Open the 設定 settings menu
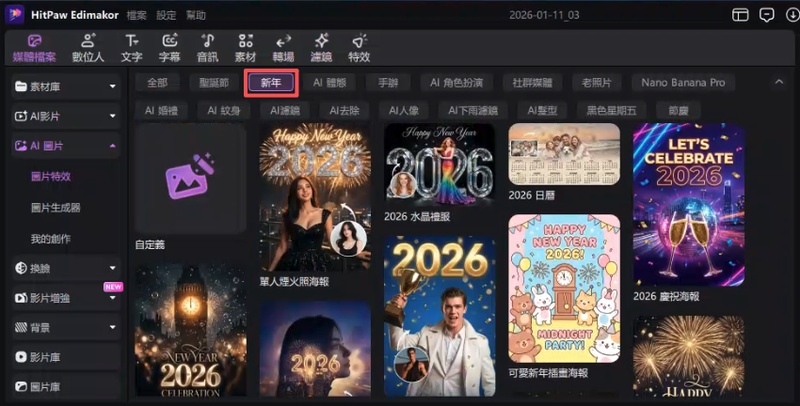800x406 pixels. click(x=166, y=16)
